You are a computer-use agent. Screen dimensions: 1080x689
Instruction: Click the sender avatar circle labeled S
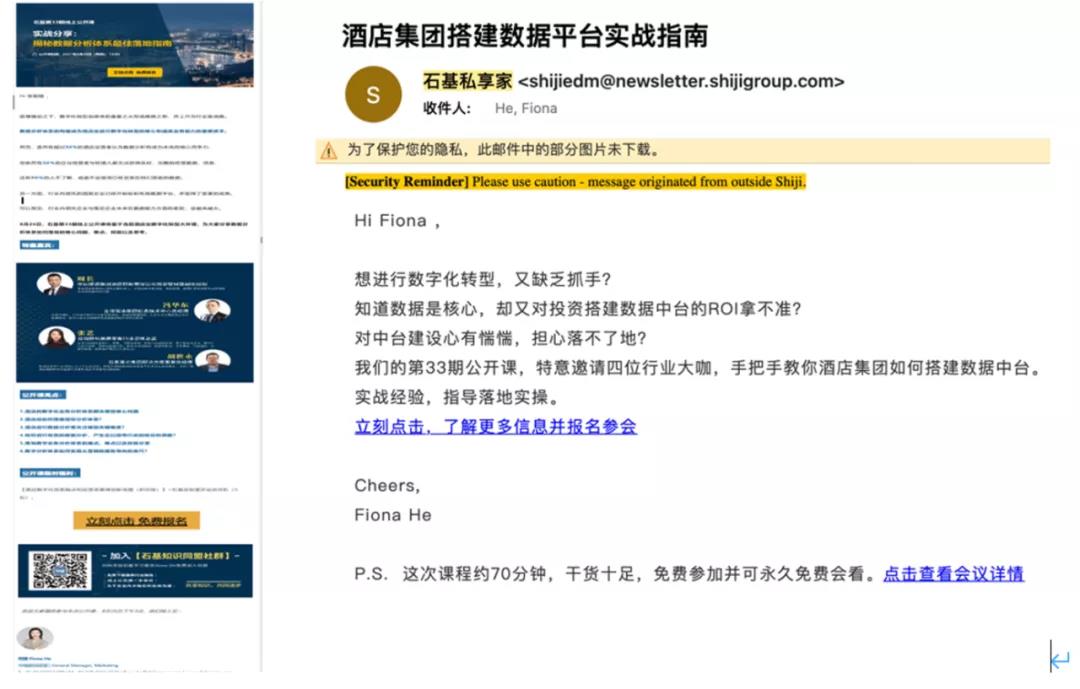(373, 95)
